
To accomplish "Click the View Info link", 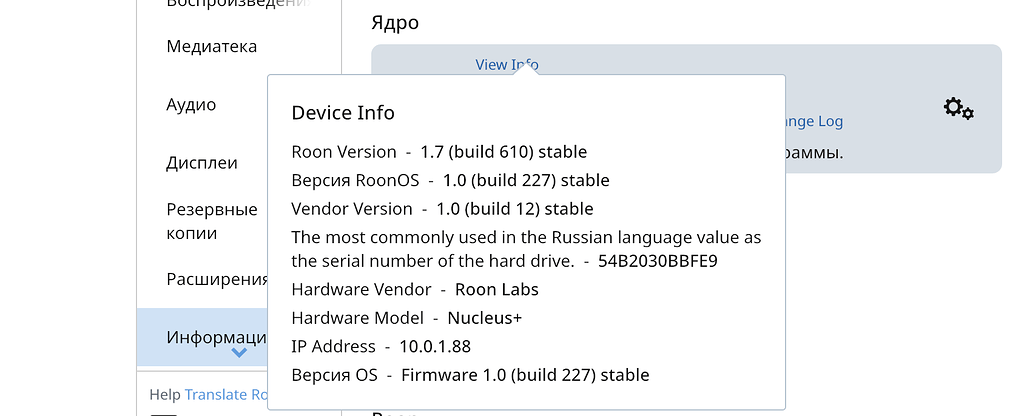I will [x=506, y=65].
